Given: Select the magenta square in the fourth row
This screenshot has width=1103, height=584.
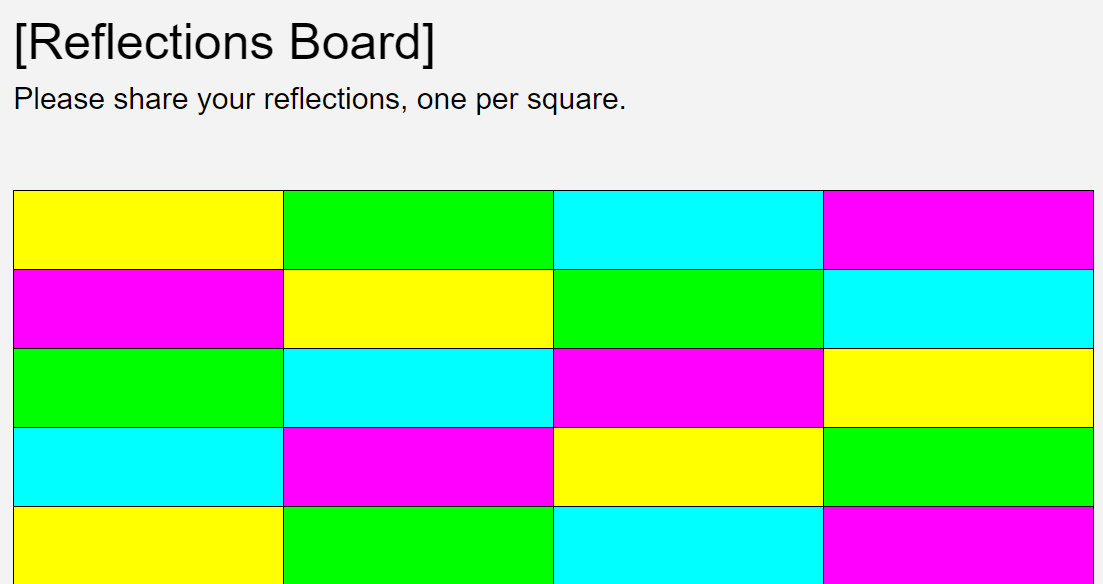Looking at the screenshot, I should click(x=418, y=467).
